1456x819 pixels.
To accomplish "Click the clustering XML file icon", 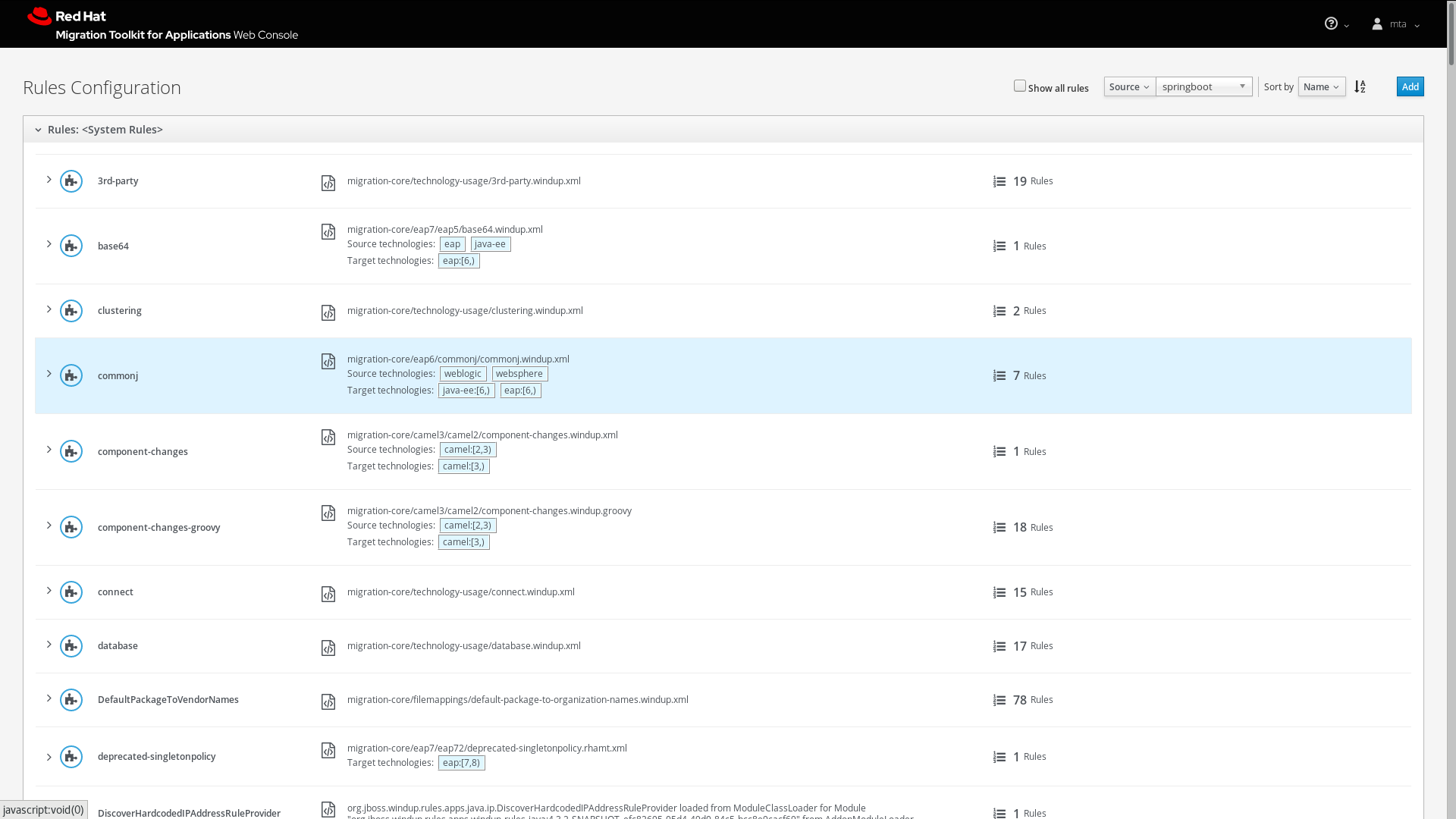I will (x=328, y=312).
